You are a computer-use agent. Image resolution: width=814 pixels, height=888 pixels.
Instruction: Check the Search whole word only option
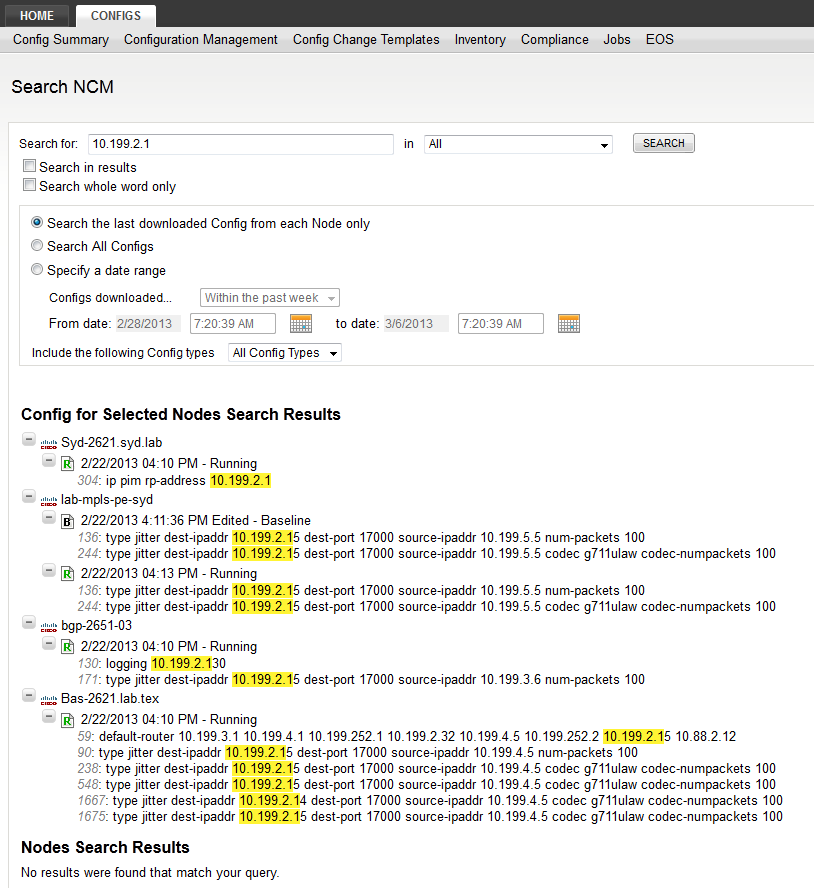point(29,186)
